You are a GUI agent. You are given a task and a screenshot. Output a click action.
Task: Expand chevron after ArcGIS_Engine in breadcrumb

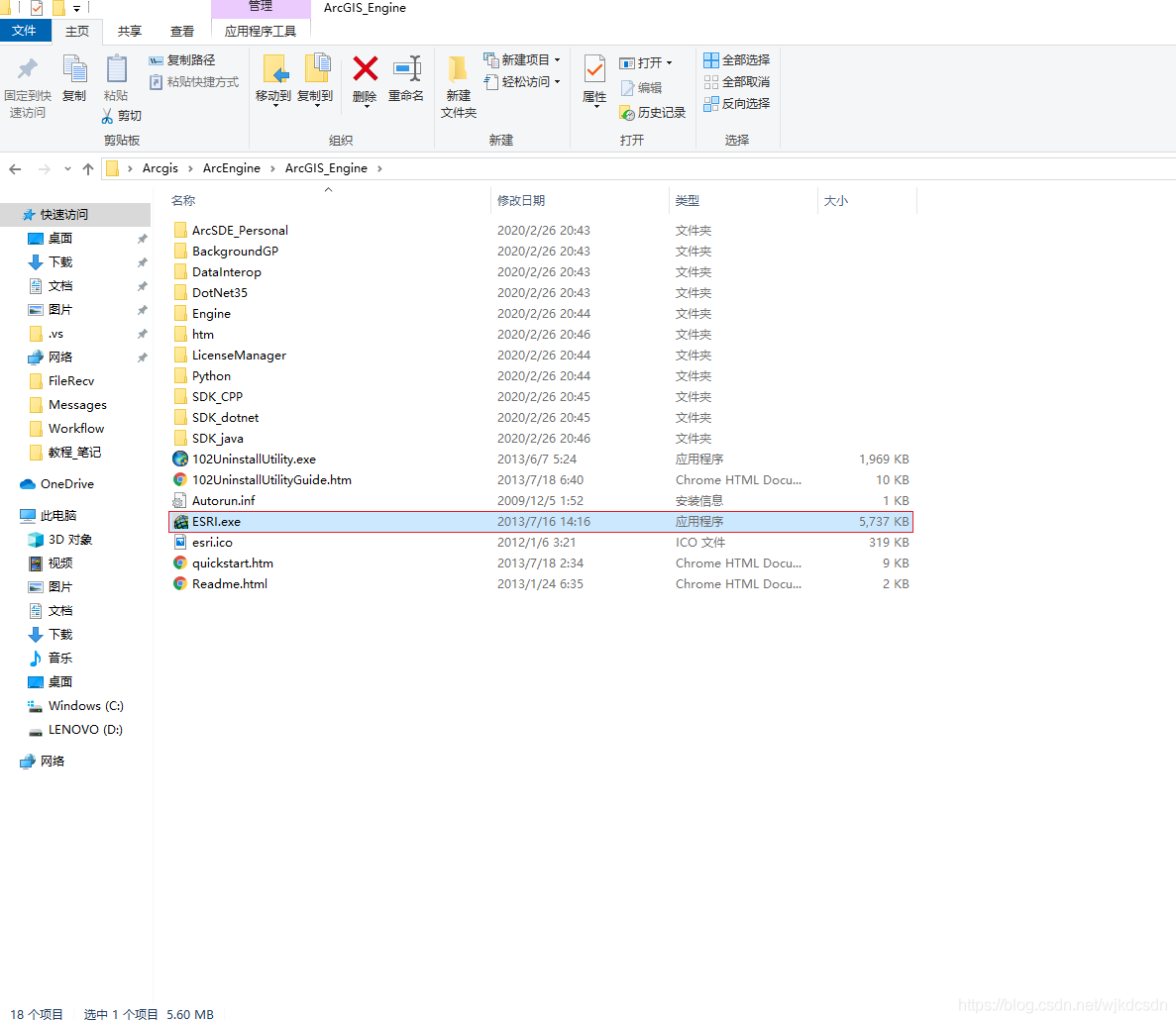click(x=379, y=168)
